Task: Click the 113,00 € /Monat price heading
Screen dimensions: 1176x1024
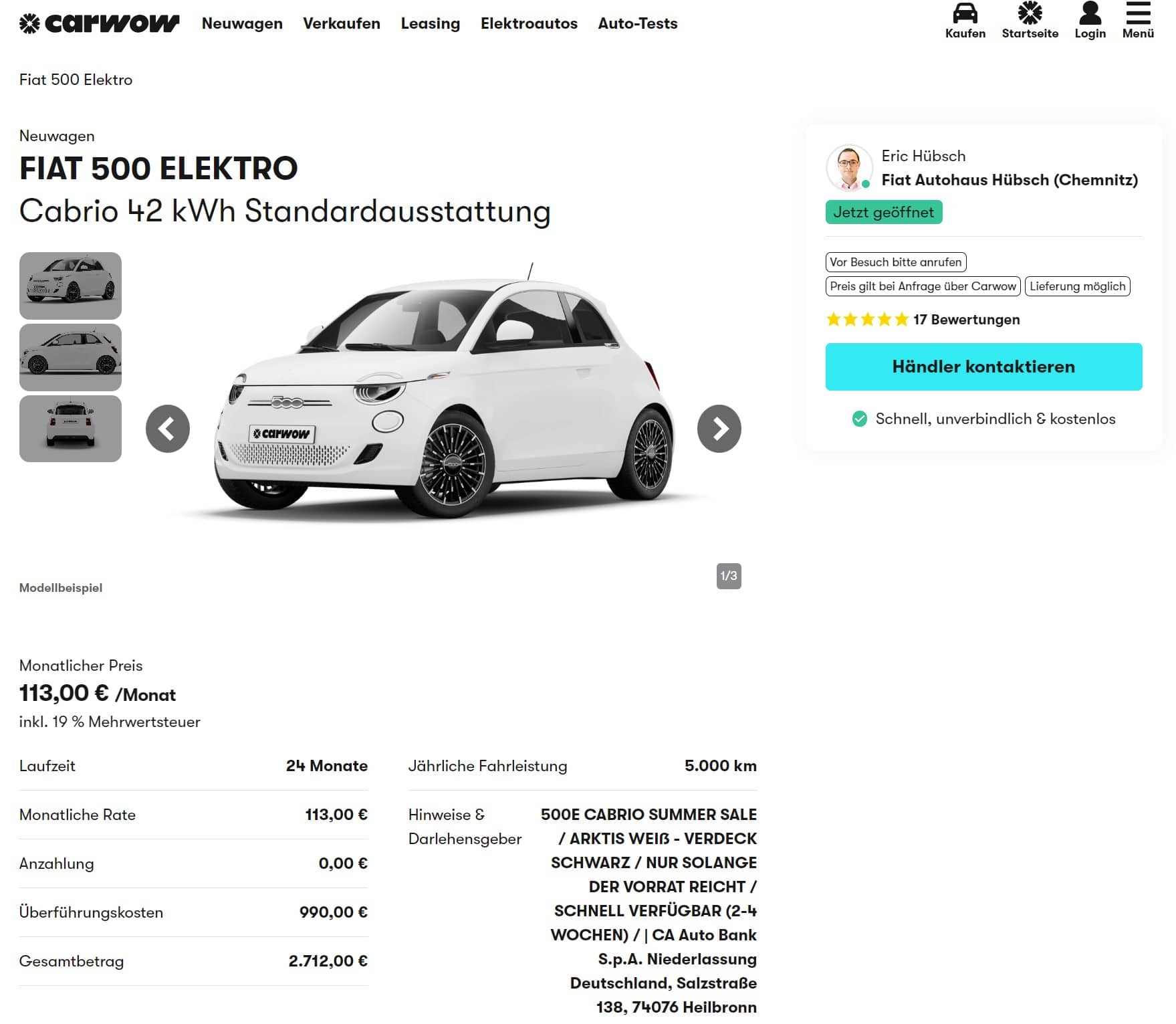Action: (98, 694)
